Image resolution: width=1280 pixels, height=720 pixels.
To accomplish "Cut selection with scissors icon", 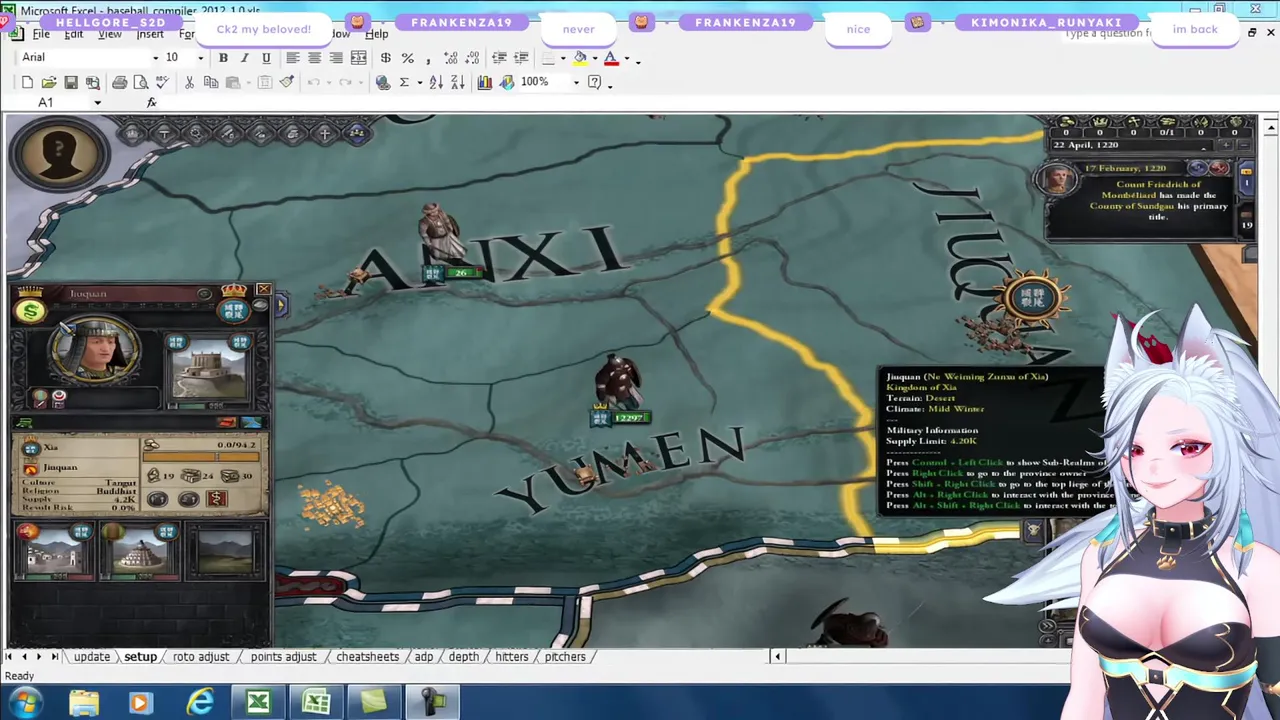I will click(x=189, y=82).
